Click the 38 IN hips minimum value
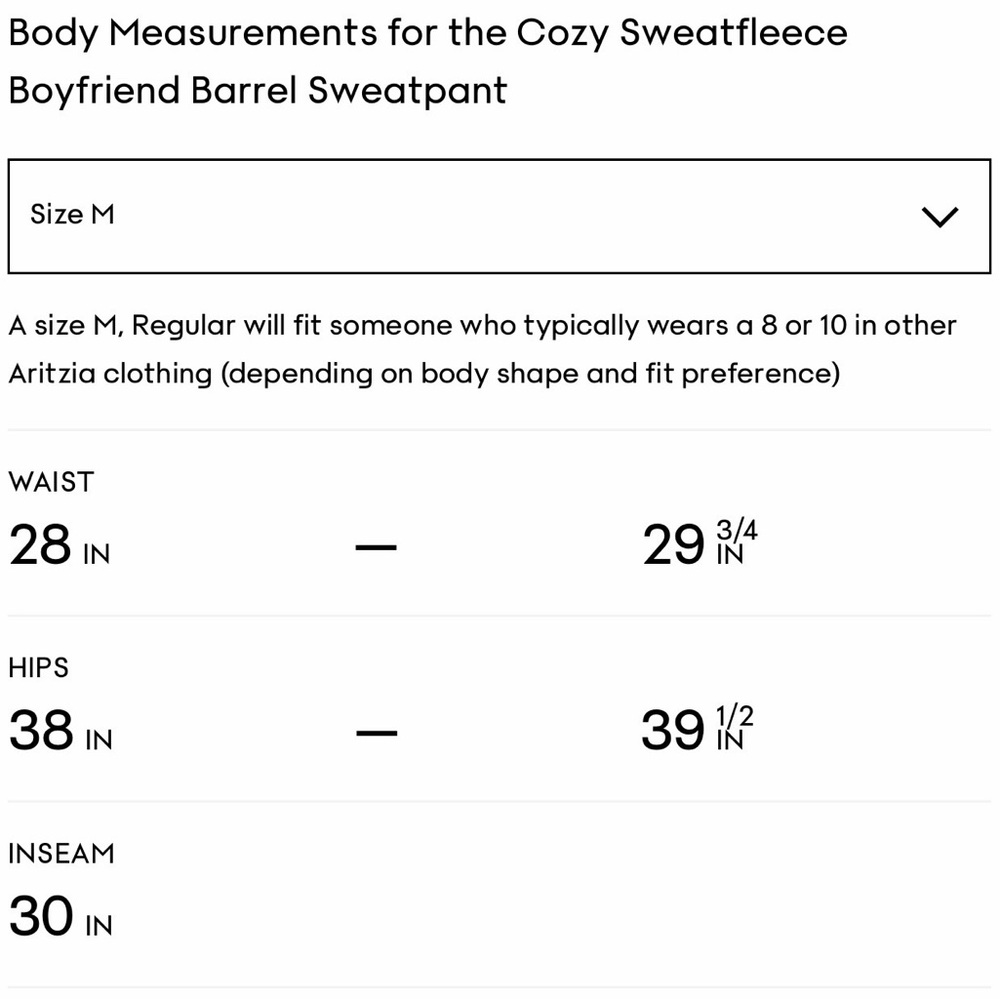The height and width of the screenshot is (1000, 1000). (x=61, y=731)
